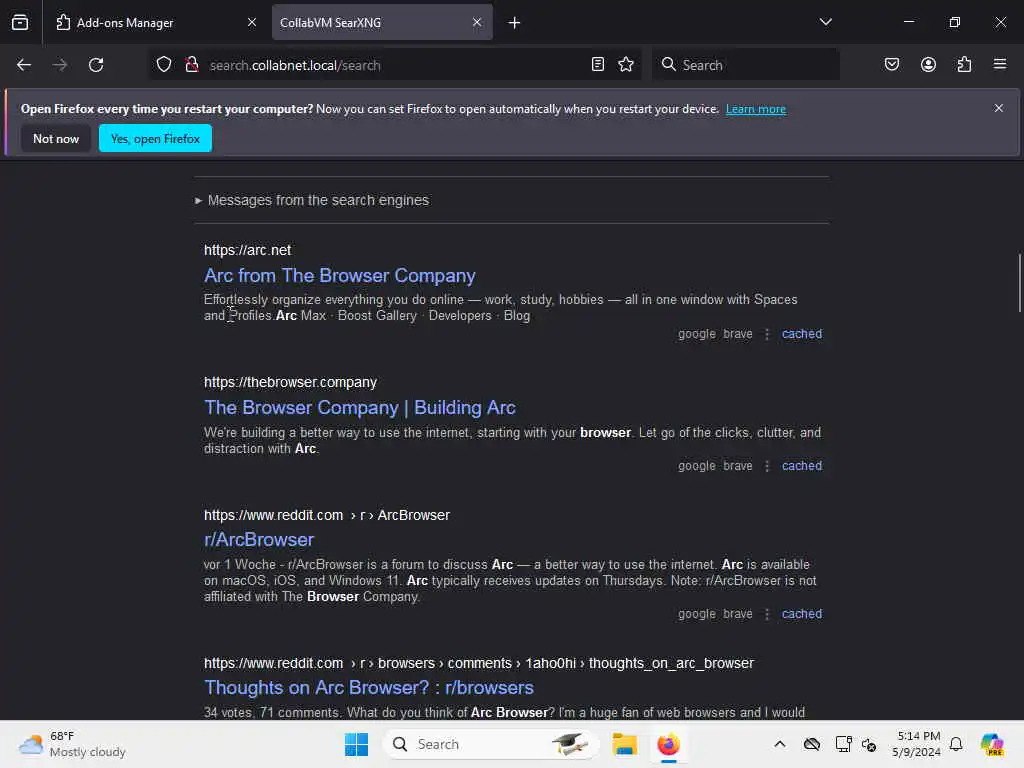This screenshot has width=1024, height=768.
Task: Select the CollabVM SearXNG tab
Action: point(382,23)
